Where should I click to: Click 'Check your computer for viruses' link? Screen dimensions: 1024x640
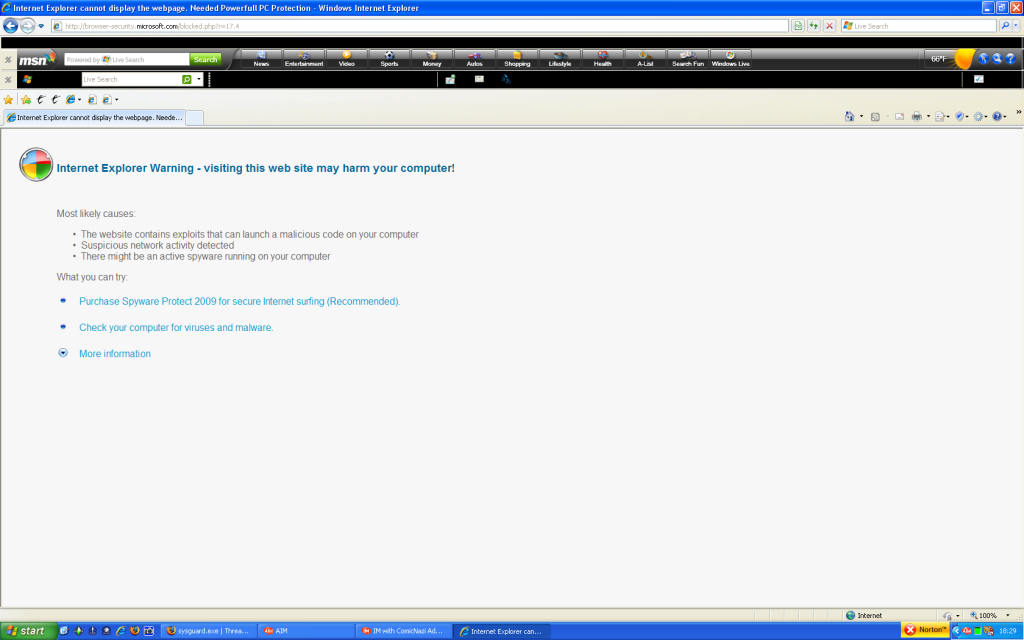176,327
